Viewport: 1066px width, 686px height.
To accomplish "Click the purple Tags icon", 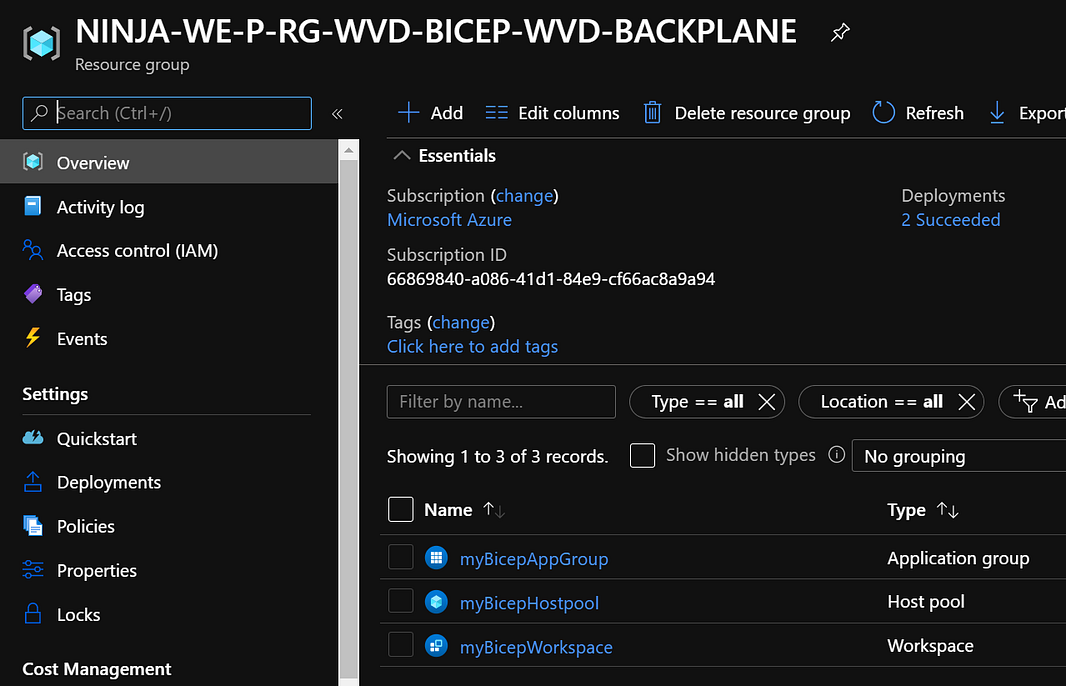I will tap(33, 294).
